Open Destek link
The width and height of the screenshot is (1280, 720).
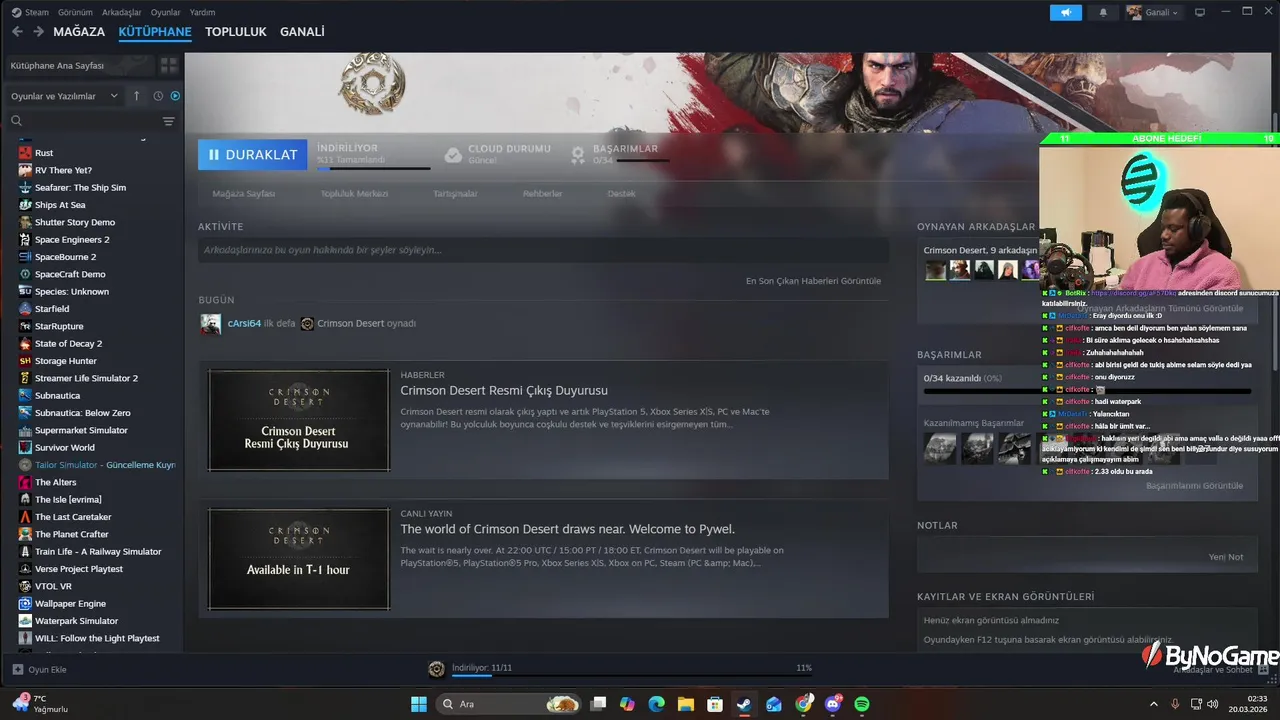(x=621, y=193)
